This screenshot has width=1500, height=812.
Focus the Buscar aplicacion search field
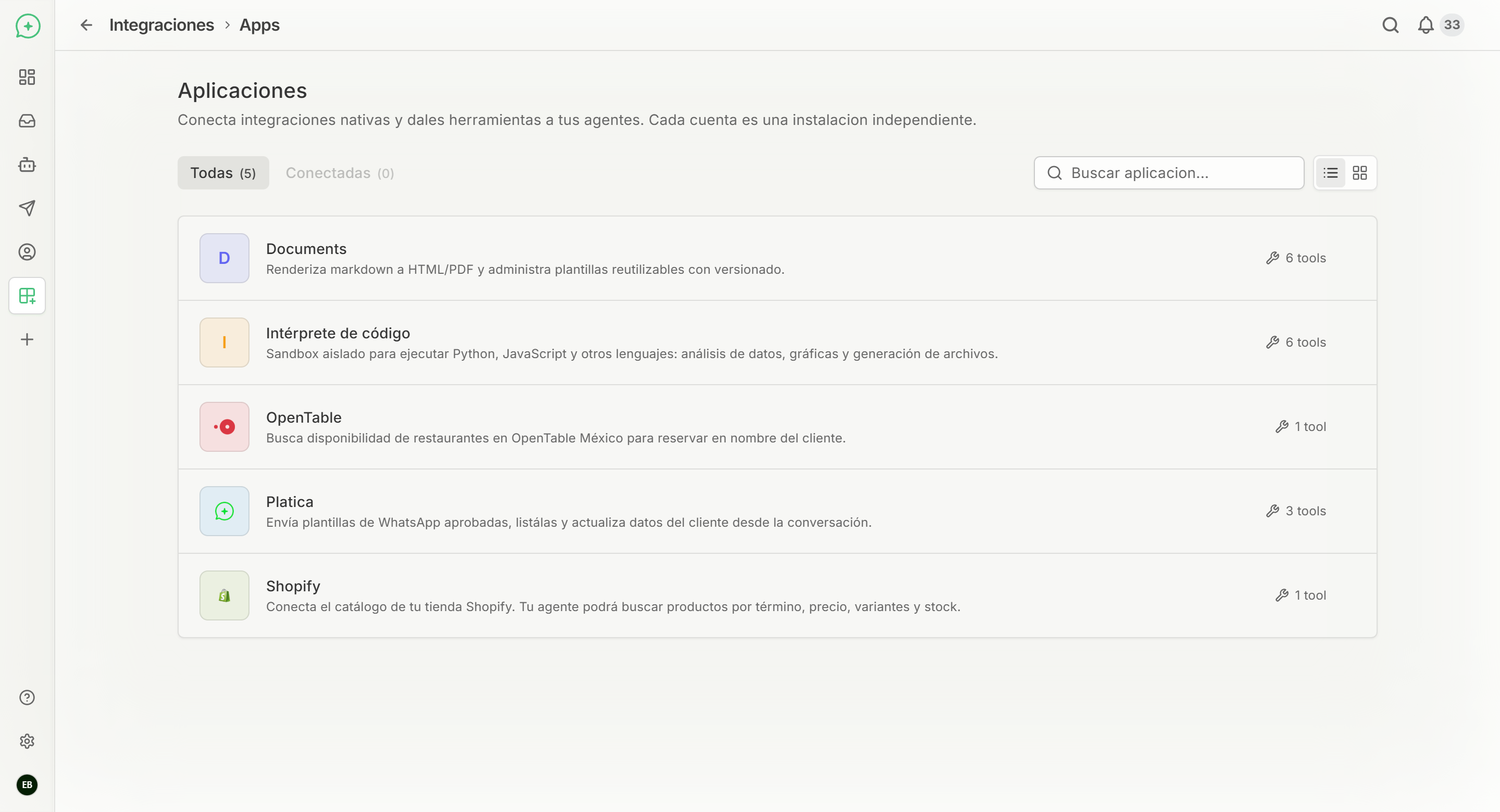point(1169,173)
